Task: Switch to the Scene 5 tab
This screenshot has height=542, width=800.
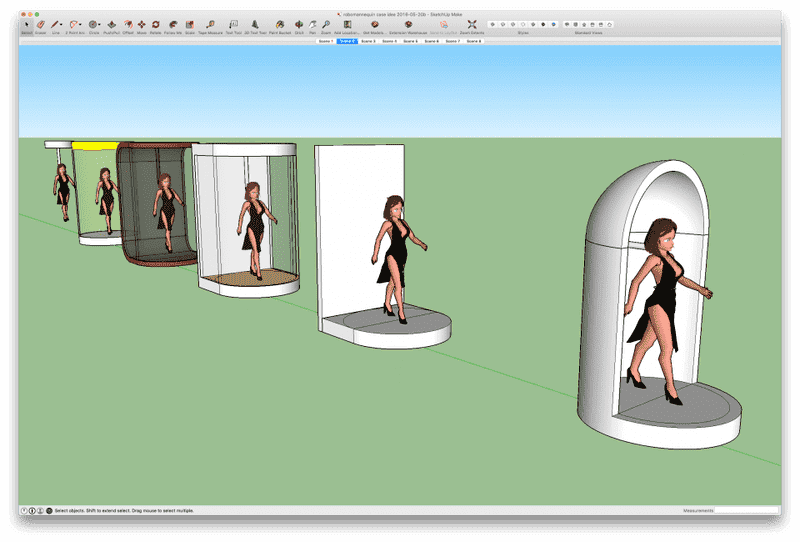Action: (411, 41)
